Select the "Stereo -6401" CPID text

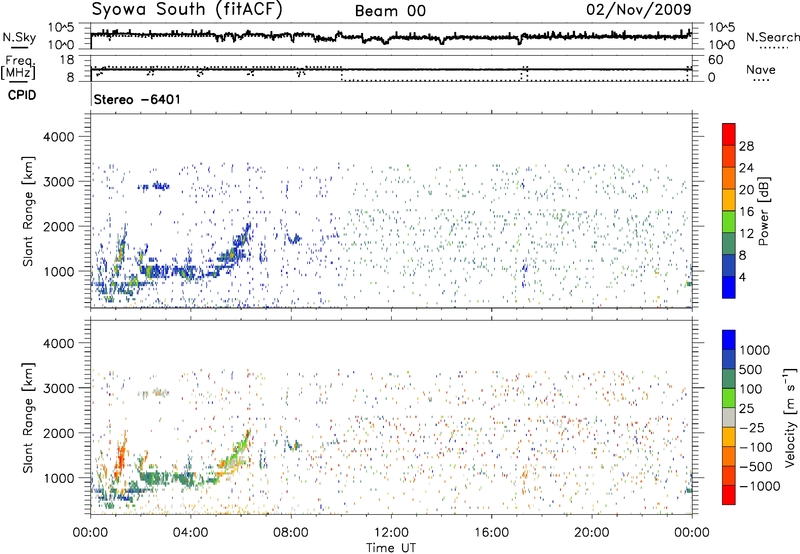137,99
